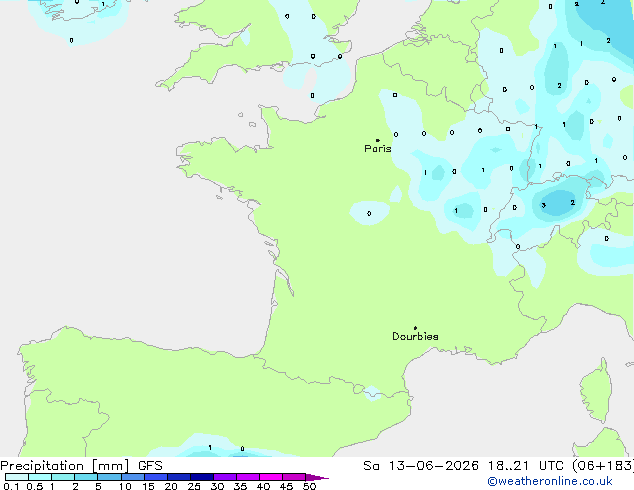Click the Dourbies location dot marker

click(415, 328)
